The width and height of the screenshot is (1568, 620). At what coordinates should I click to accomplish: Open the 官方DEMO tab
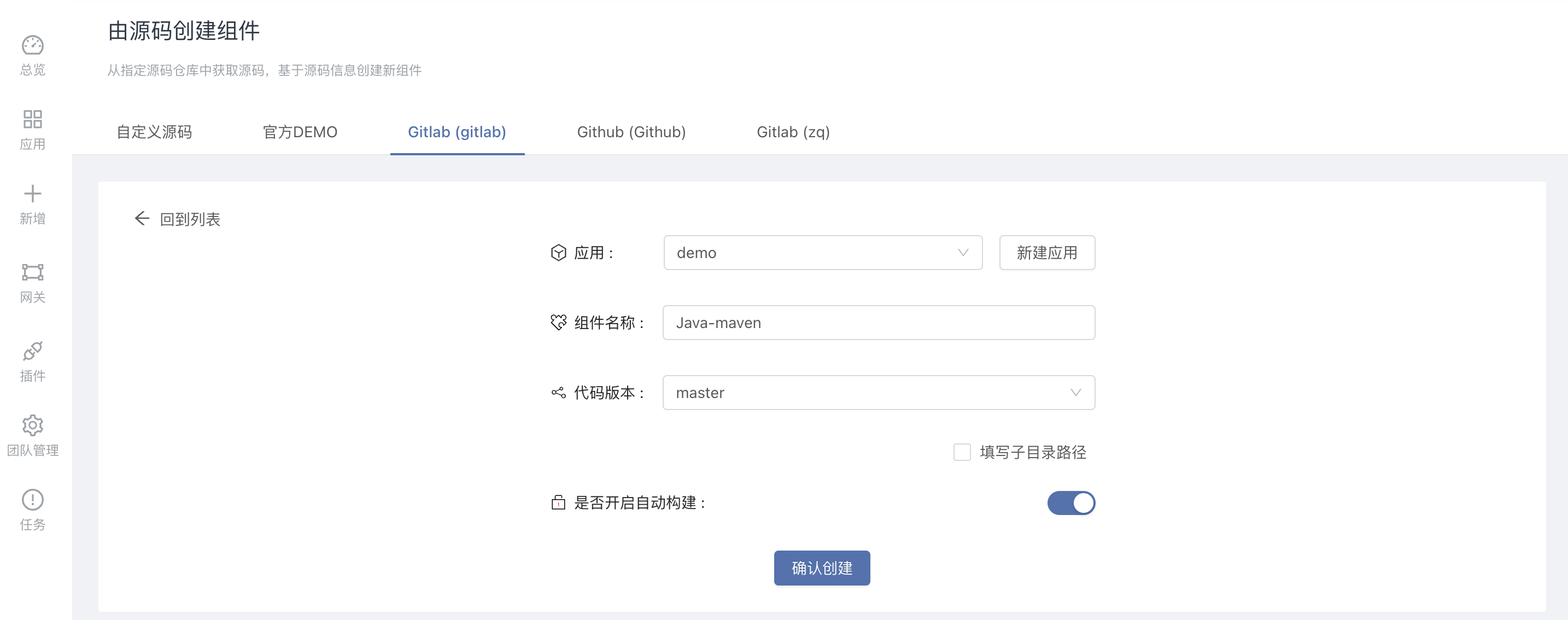tap(300, 132)
